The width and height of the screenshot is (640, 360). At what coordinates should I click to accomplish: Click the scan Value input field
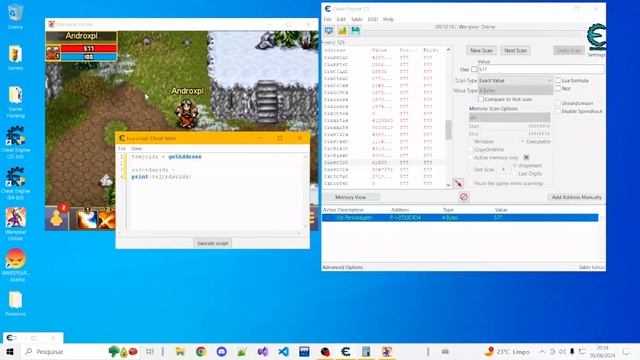point(541,69)
